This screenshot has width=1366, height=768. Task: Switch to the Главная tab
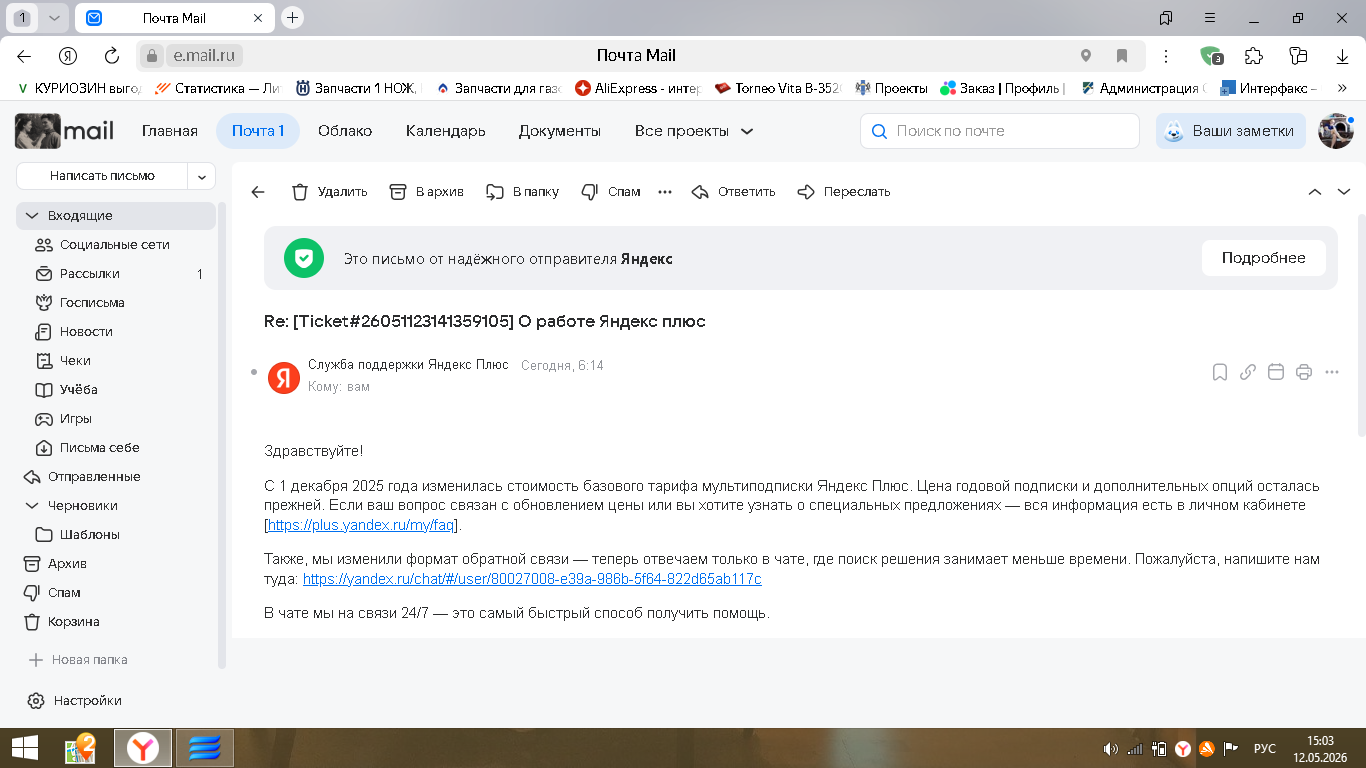(170, 131)
